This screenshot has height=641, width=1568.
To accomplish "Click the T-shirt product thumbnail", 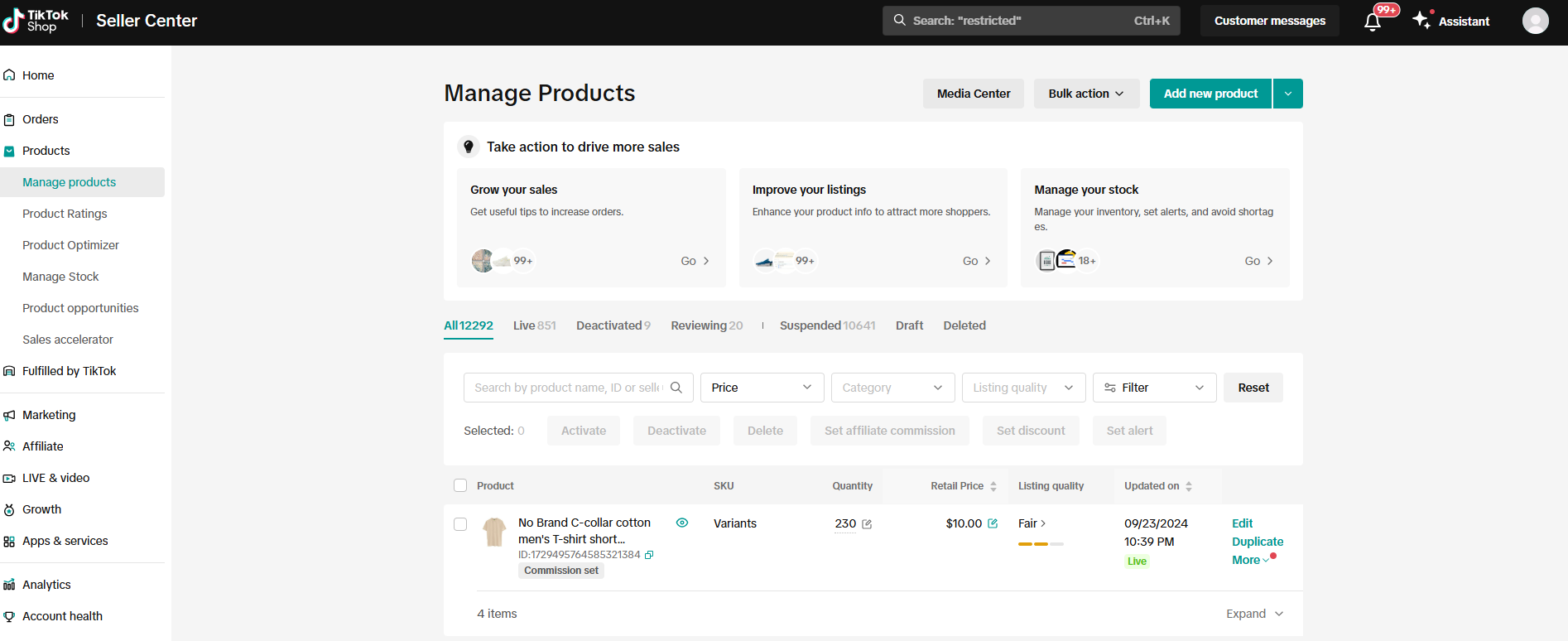I will (494, 532).
